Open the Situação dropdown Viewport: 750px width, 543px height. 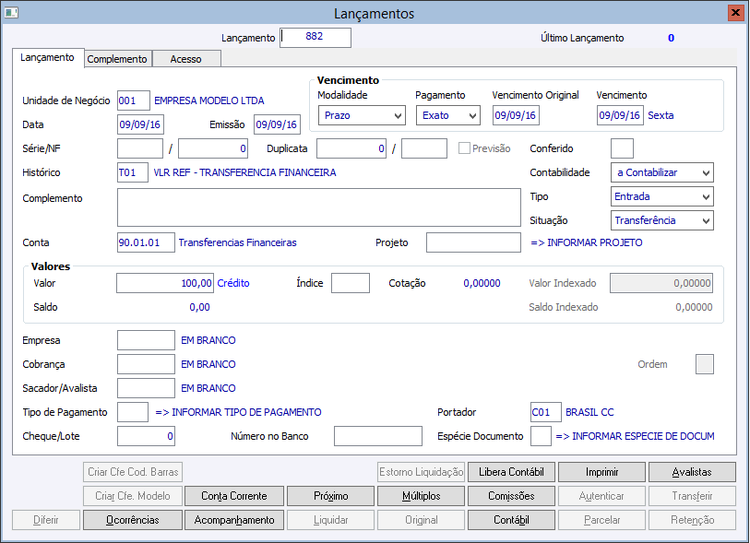[661, 220]
